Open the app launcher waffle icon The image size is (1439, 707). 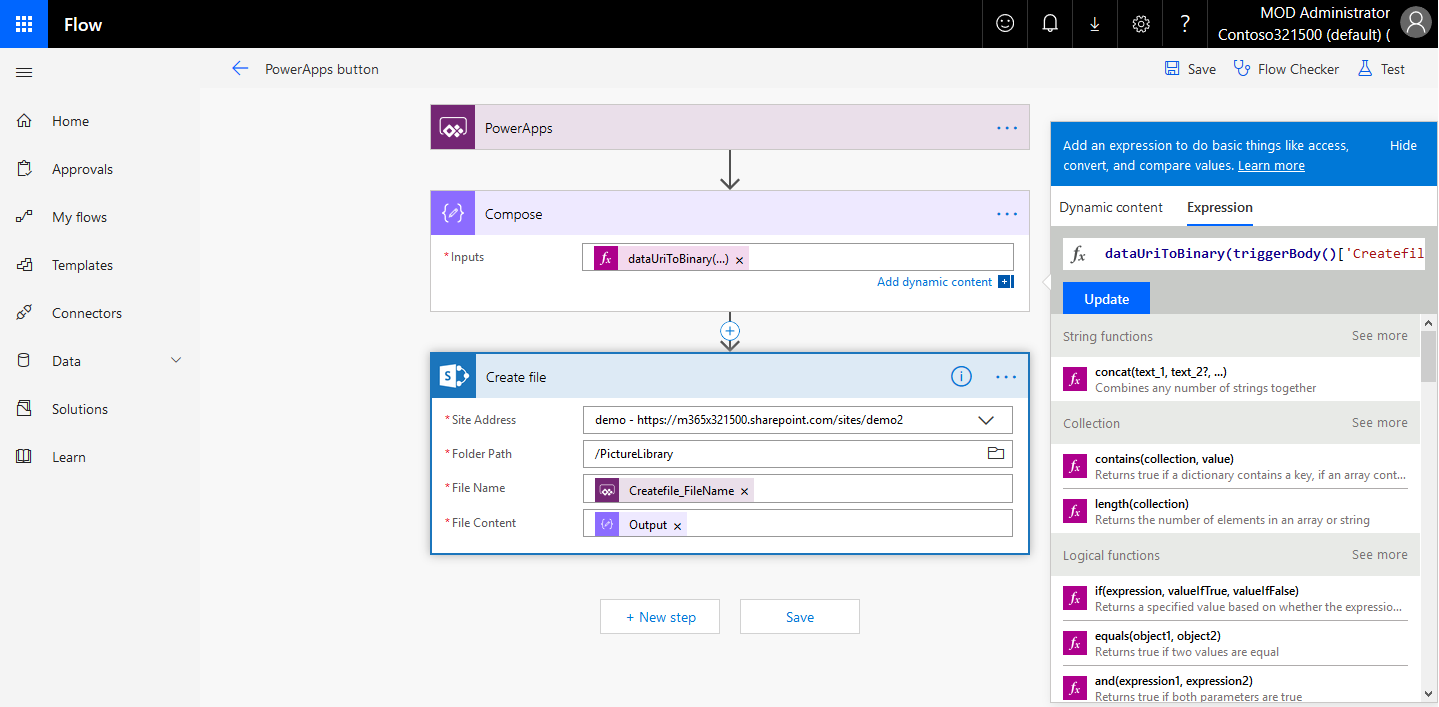pyautogui.click(x=24, y=24)
